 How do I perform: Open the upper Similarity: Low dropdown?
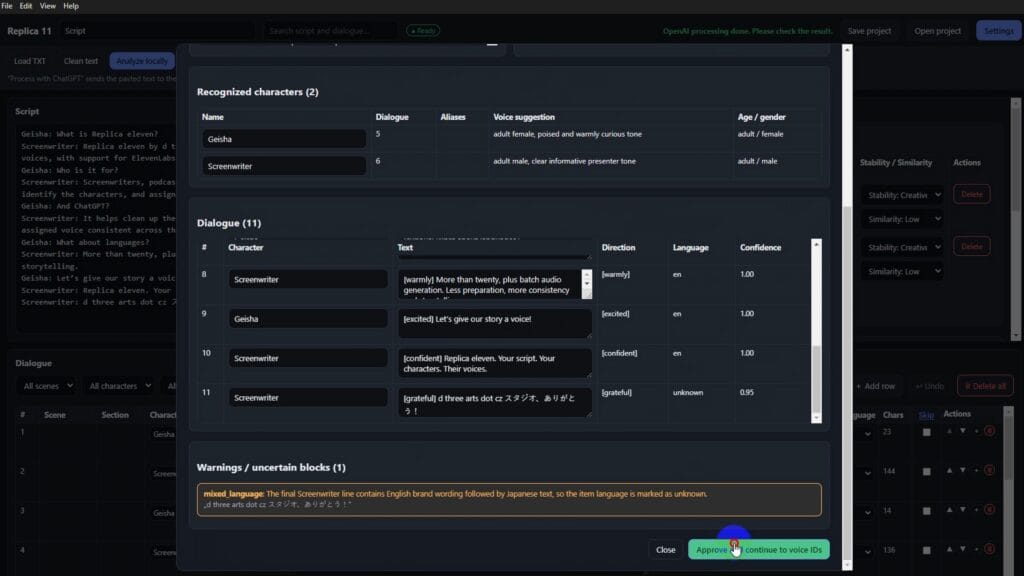pyautogui.click(x=903, y=219)
